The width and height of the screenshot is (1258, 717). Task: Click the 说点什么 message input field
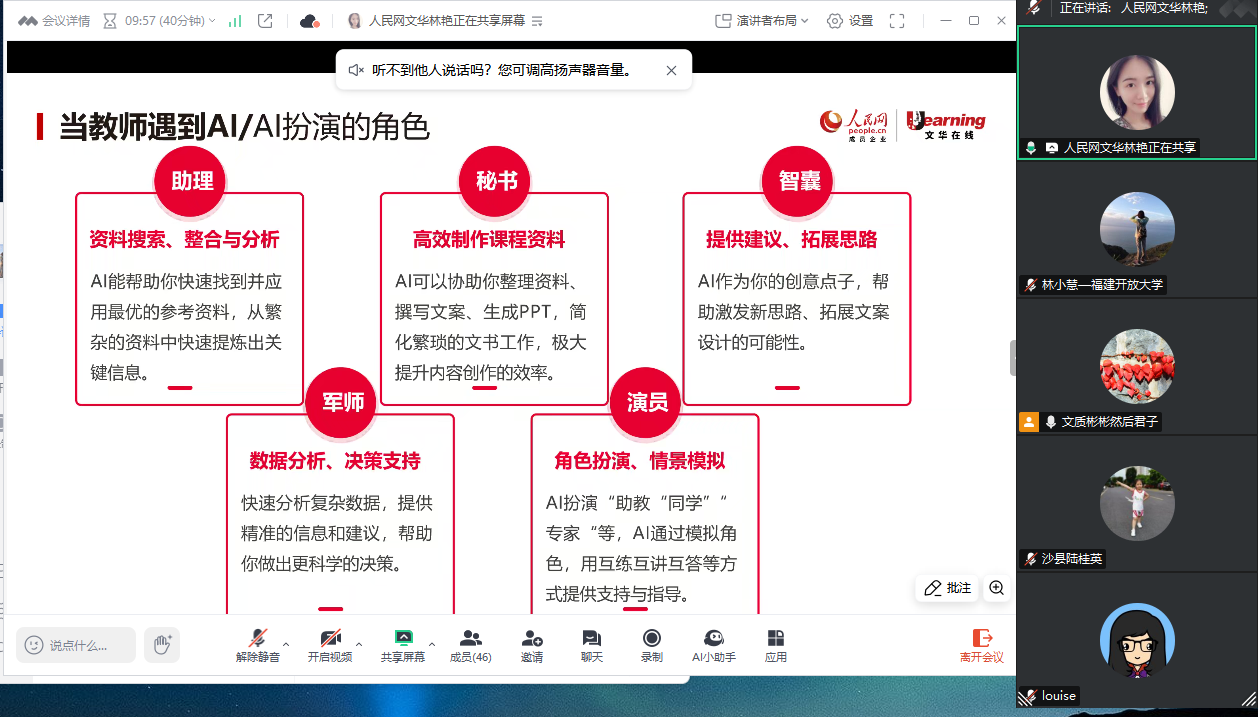tap(77, 645)
